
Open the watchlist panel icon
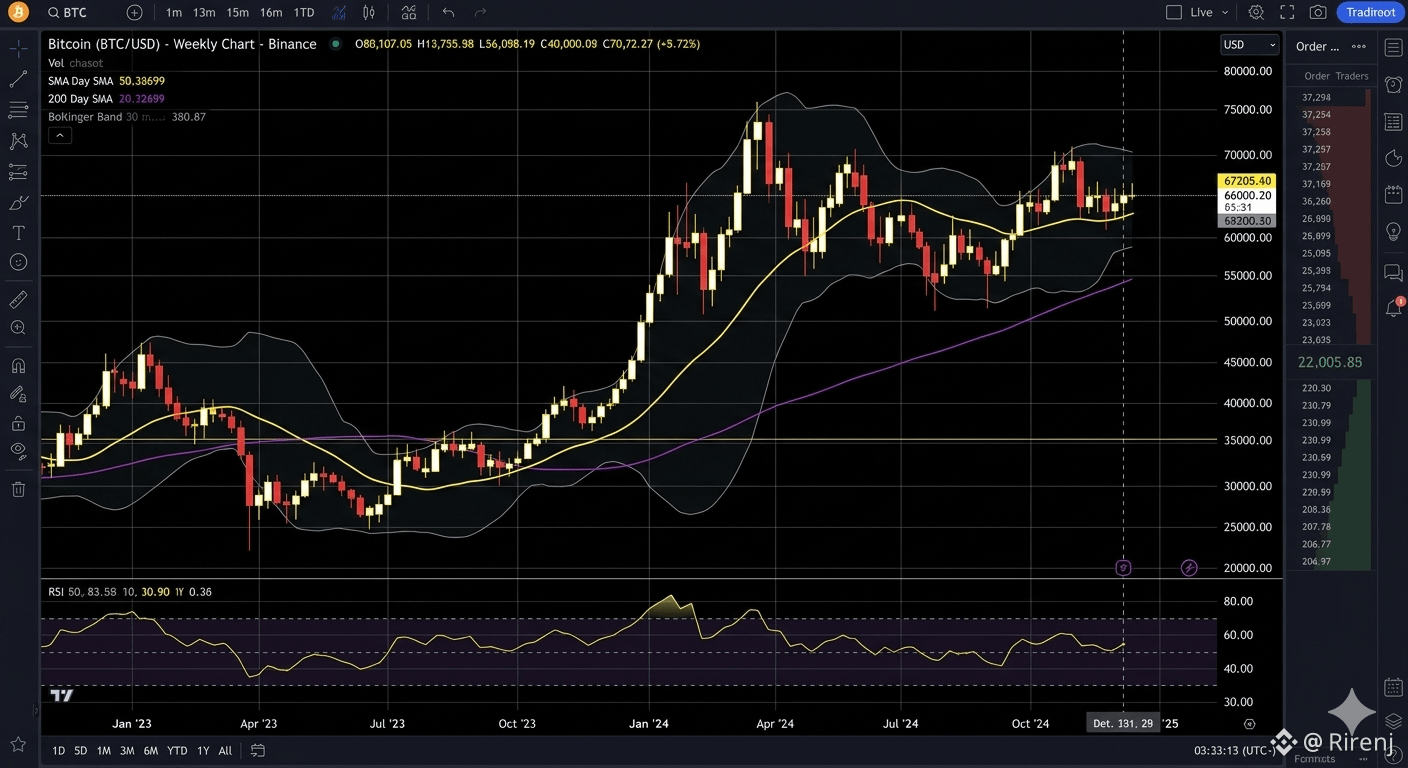(x=1393, y=48)
